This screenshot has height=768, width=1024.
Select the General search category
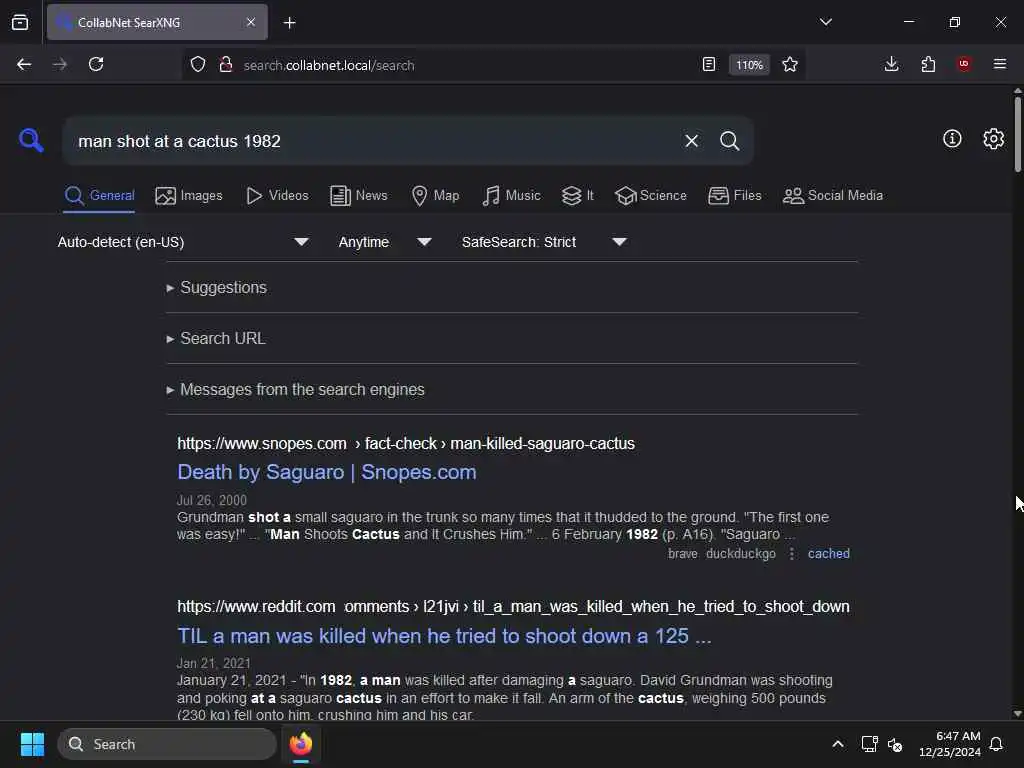pyautogui.click(x=100, y=195)
